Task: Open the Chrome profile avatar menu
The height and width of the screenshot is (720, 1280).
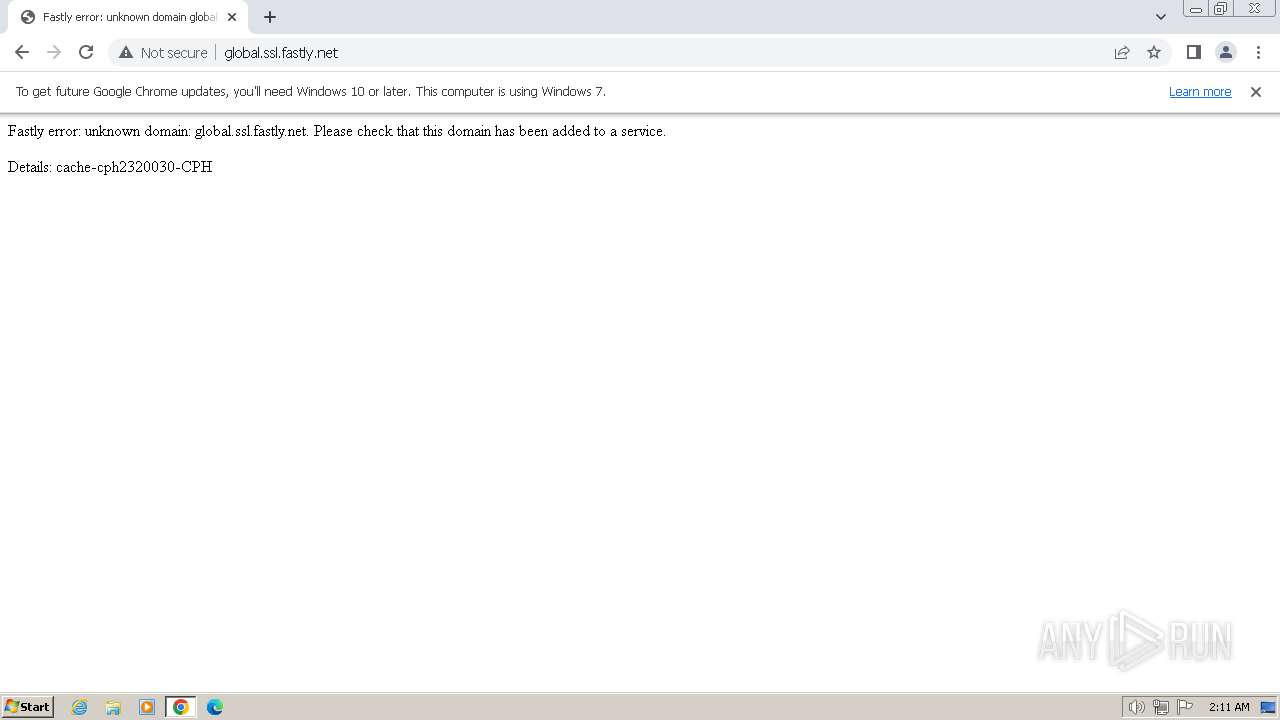Action: [x=1226, y=52]
